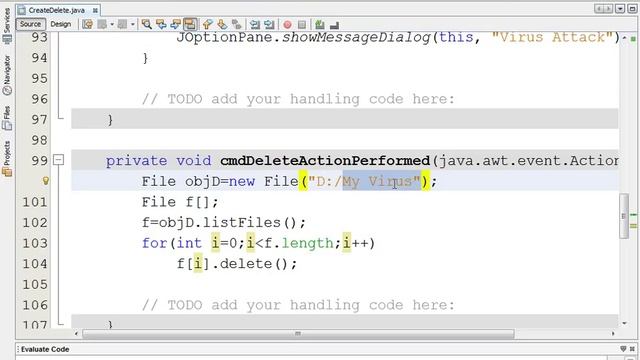The image size is (640, 360).
Task: Open the Projects side panel
Action: tap(7, 158)
